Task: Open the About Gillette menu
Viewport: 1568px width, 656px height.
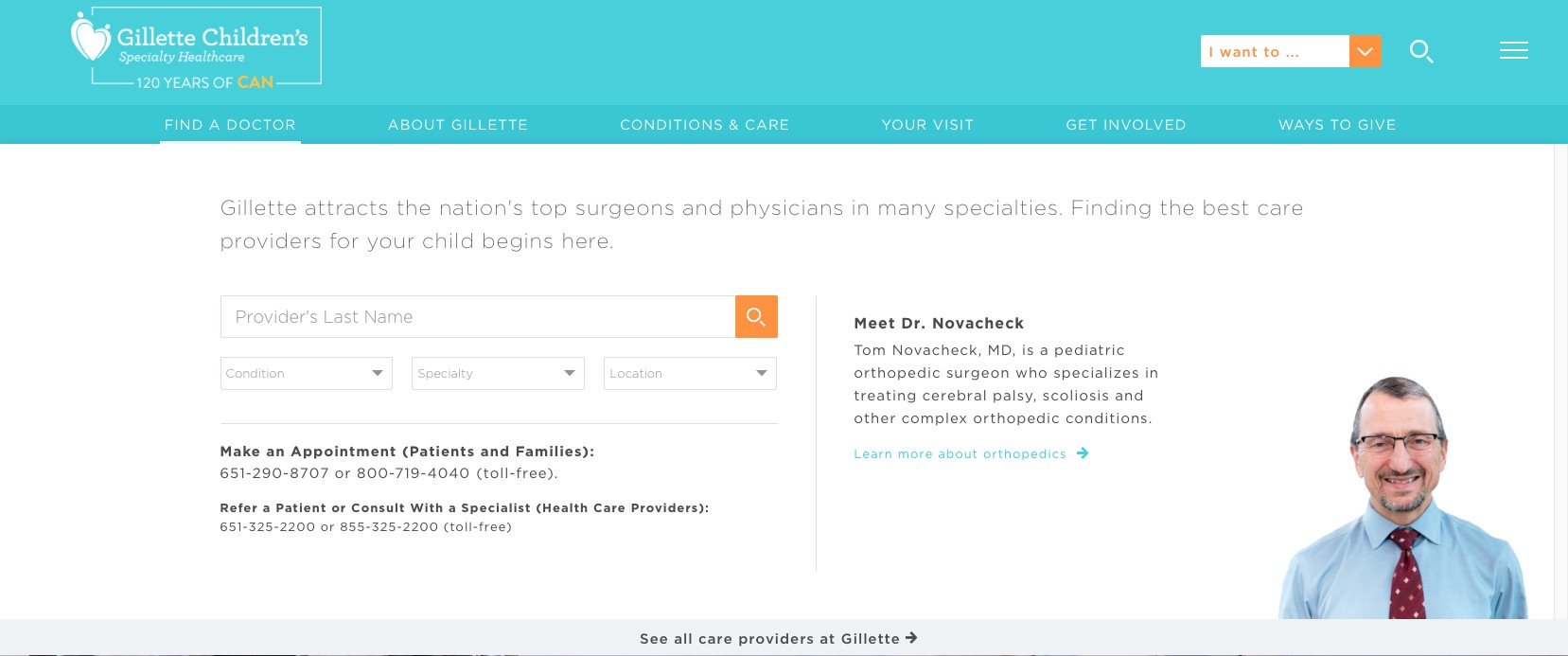Action: (458, 125)
